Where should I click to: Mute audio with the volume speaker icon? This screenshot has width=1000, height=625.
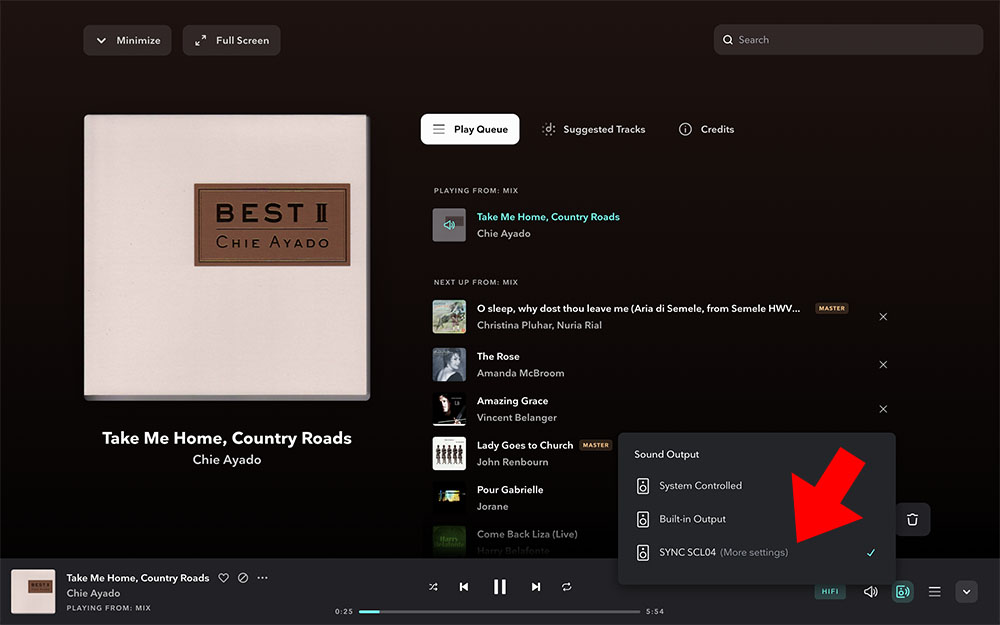point(870,591)
